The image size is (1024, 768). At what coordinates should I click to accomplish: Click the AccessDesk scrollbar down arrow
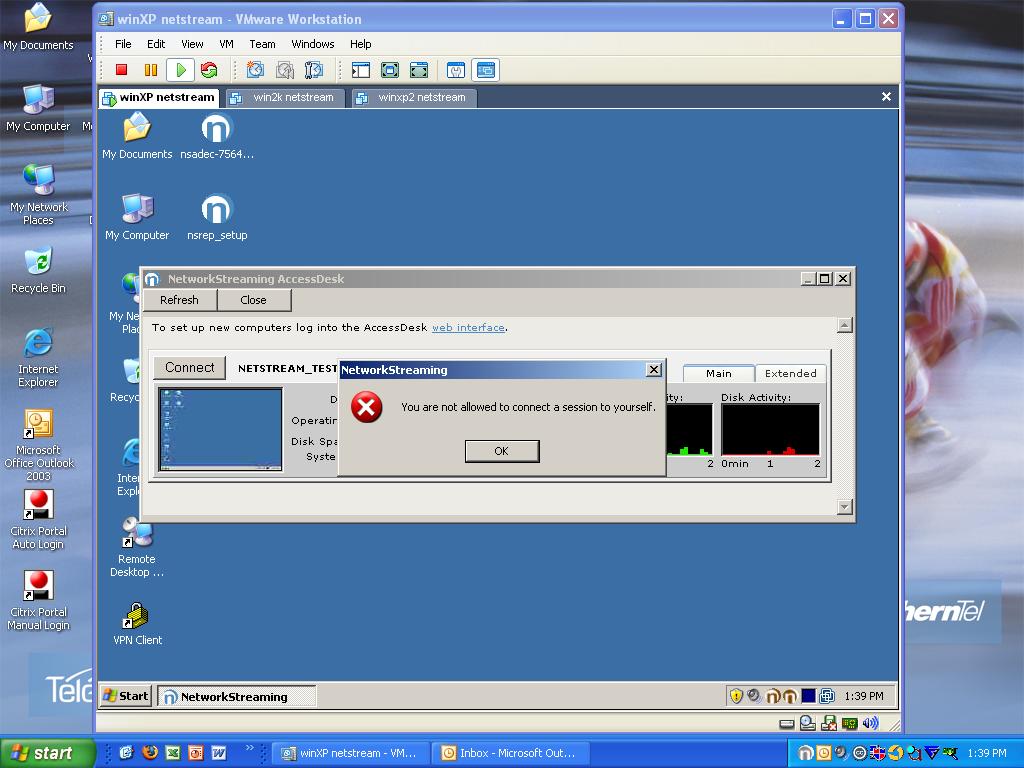[844, 507]
